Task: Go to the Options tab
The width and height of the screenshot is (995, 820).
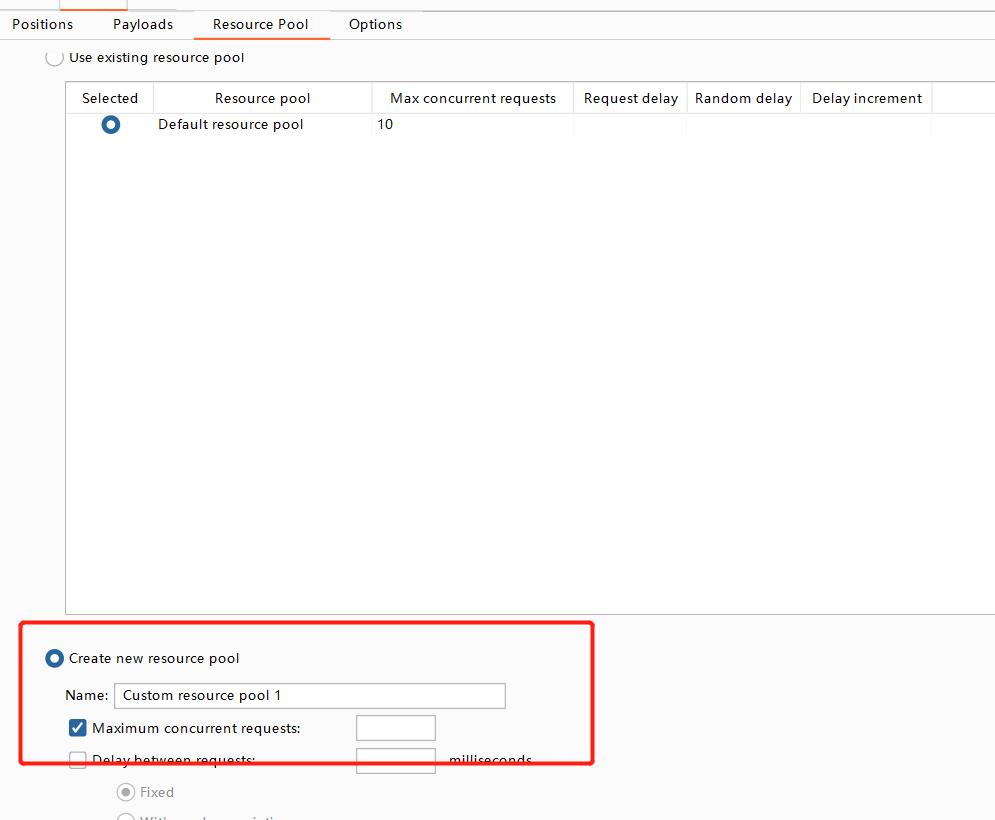Action: tap(375, 24)
